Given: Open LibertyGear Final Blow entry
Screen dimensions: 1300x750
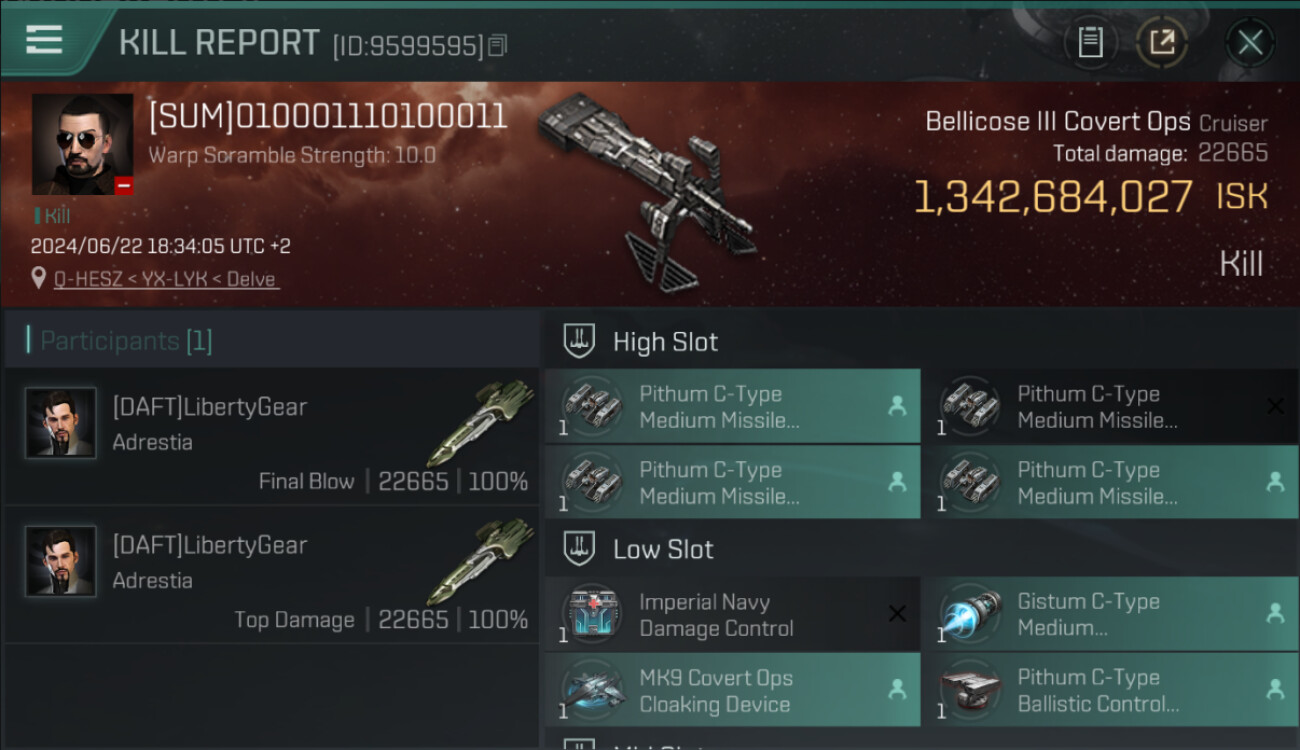Looking at the screenshot, I should [x=272, y=436].
